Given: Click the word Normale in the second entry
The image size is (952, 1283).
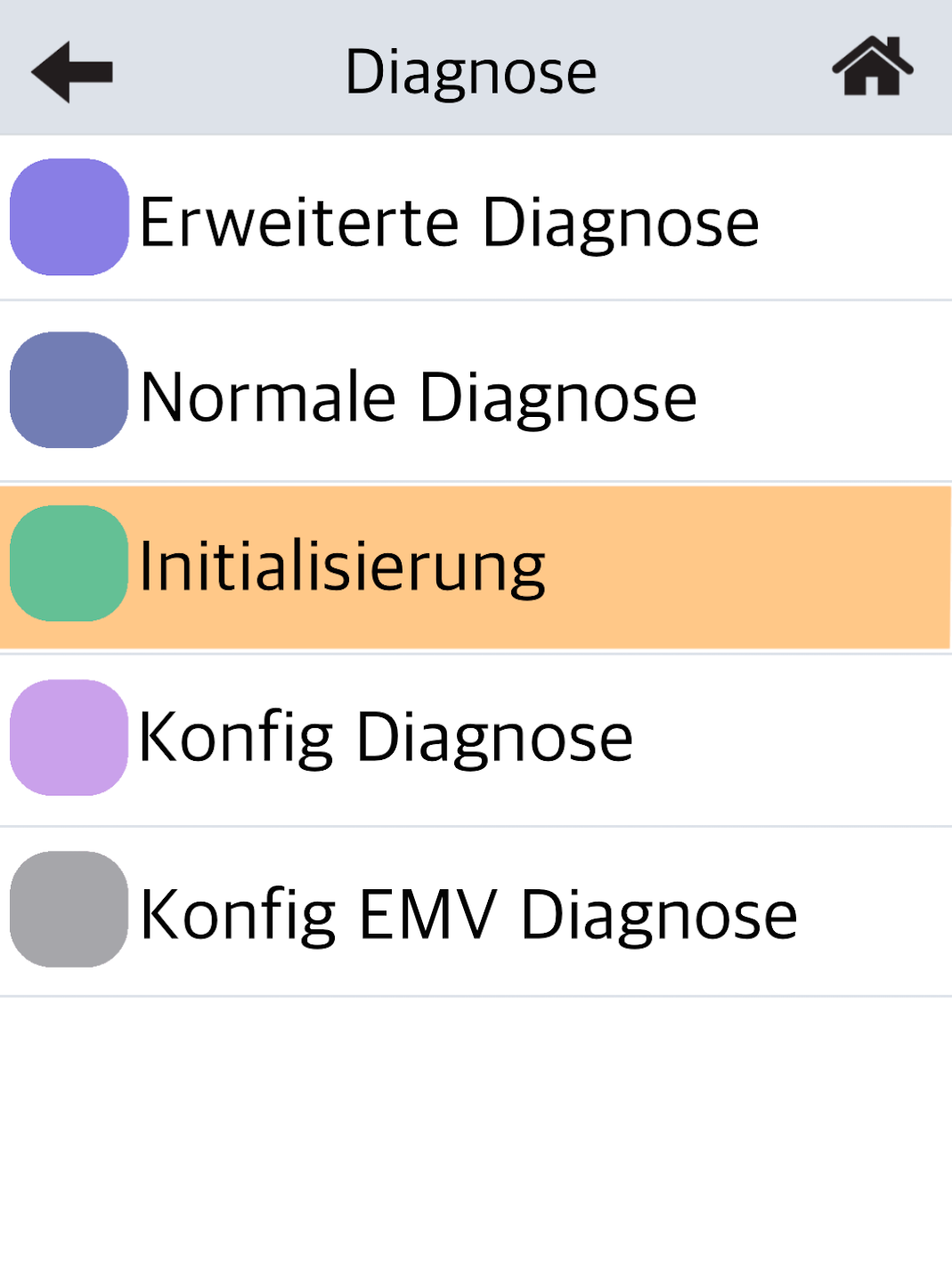Looking at the screenshot, I should (x=268, y=396).
